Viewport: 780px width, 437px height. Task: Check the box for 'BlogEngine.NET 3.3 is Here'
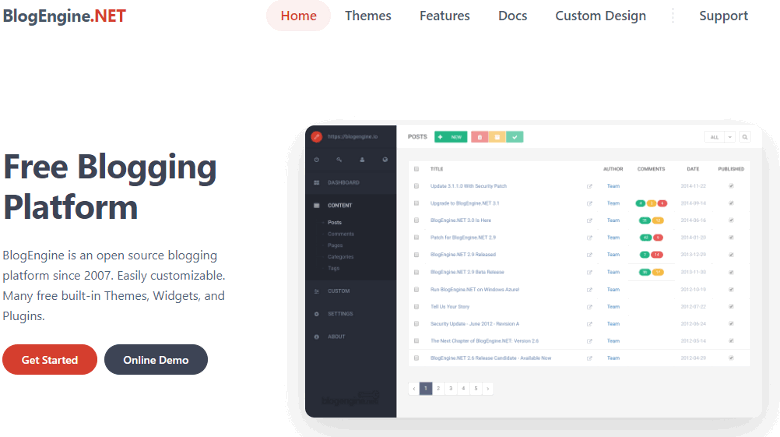click(417, 220)
